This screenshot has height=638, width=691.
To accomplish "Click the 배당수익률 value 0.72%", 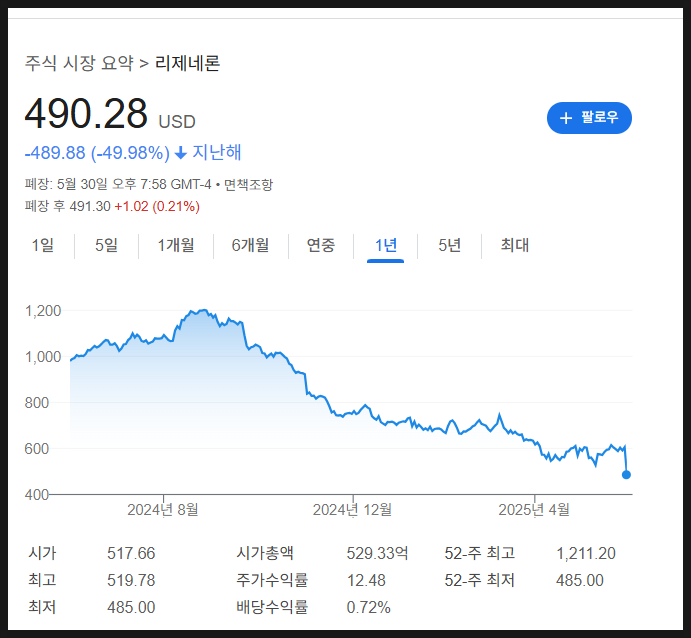I will pyautogui.click(x=368, y=608).
